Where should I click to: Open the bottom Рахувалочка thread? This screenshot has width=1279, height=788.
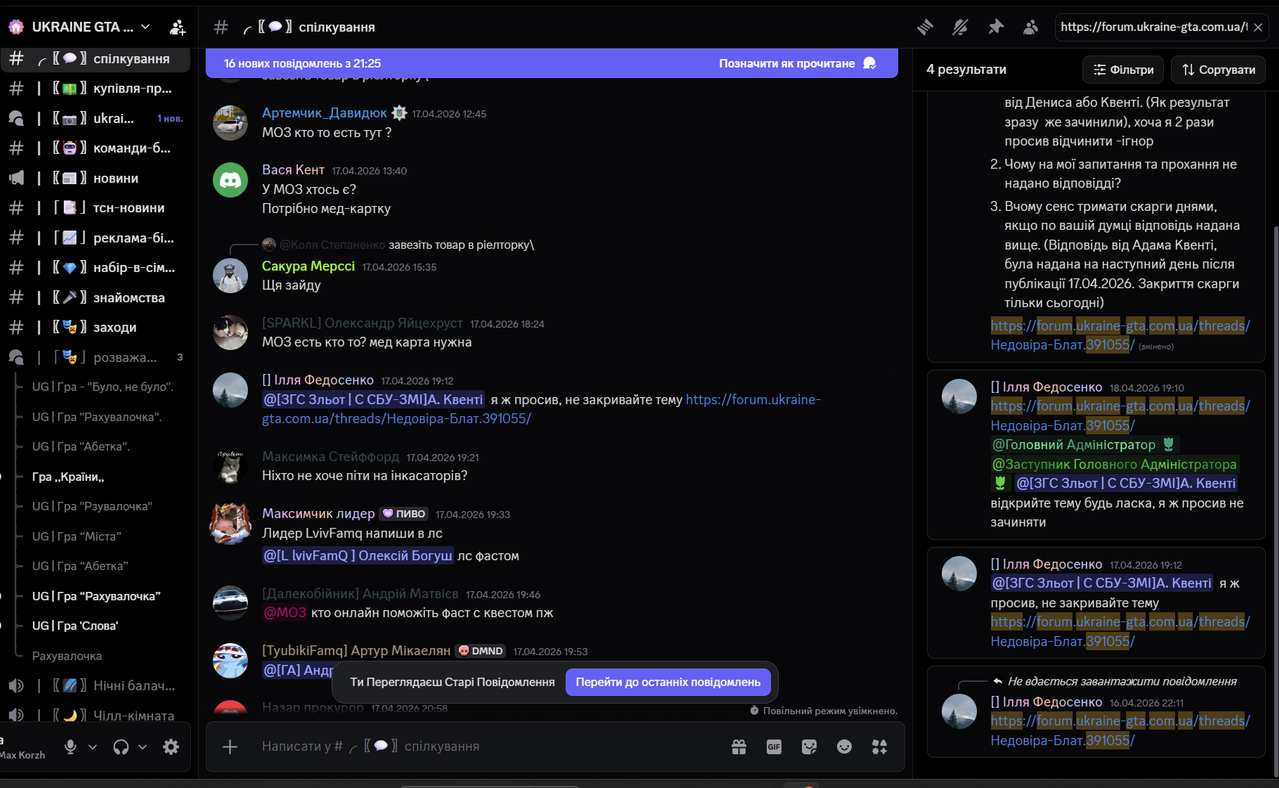click(67, 656)
